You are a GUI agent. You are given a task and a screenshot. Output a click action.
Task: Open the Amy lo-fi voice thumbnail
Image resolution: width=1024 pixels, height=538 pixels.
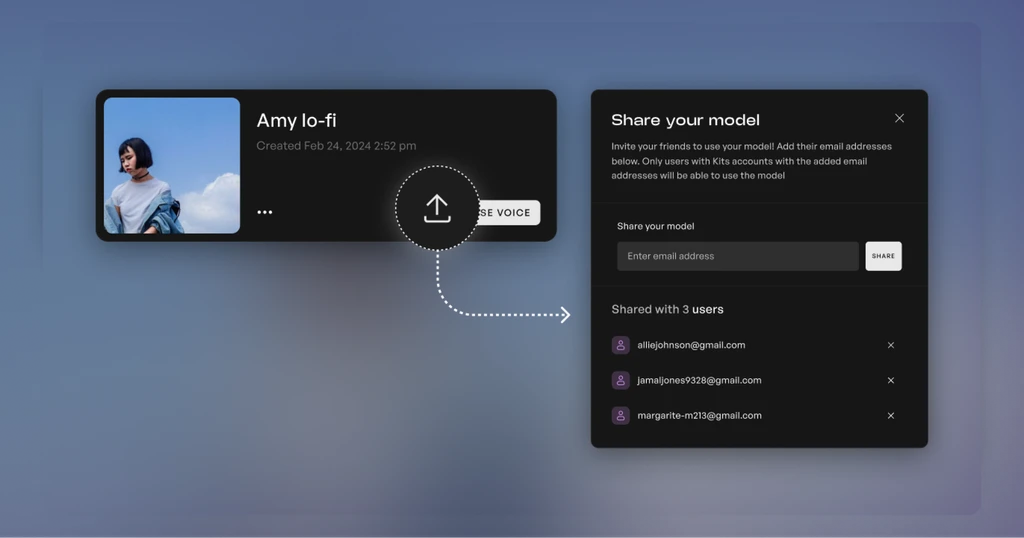pyautogui.click(x=172, y=165)
